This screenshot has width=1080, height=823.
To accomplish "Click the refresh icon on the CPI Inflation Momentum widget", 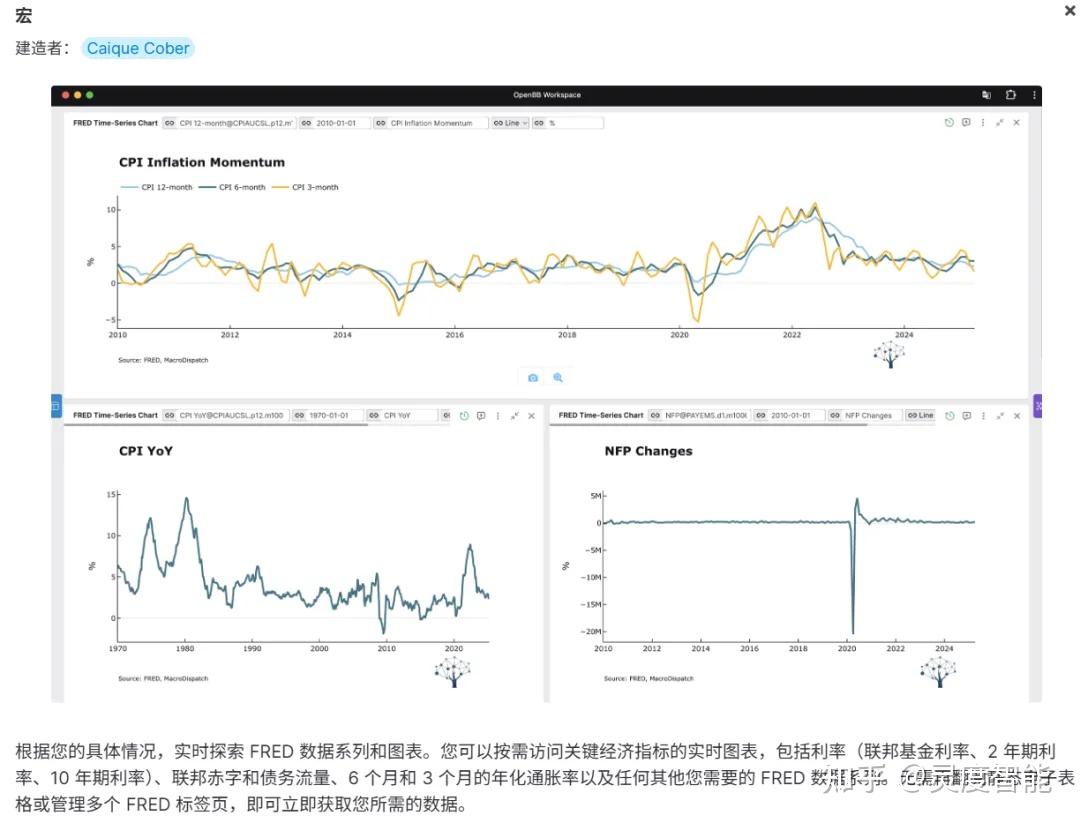I will coord(949,121).
